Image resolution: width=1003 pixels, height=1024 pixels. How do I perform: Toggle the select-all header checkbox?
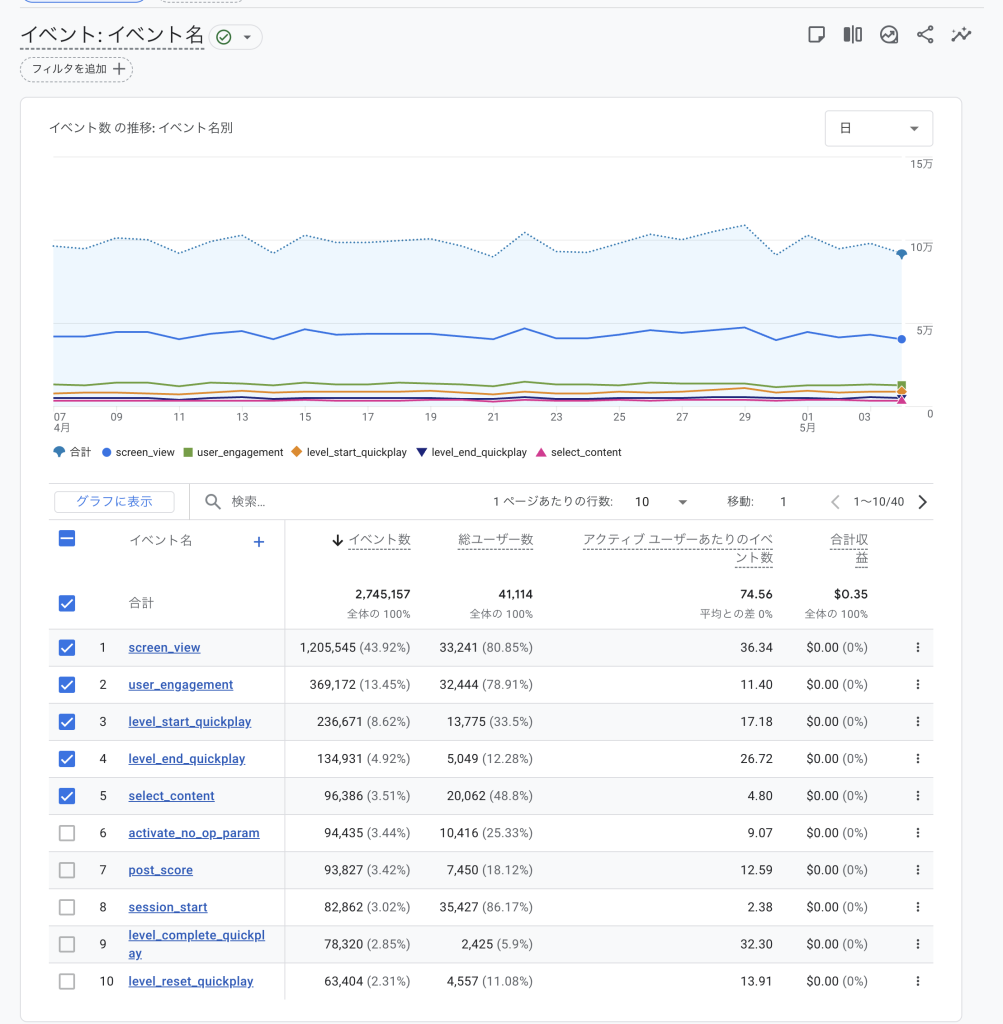tap(67, 538)
